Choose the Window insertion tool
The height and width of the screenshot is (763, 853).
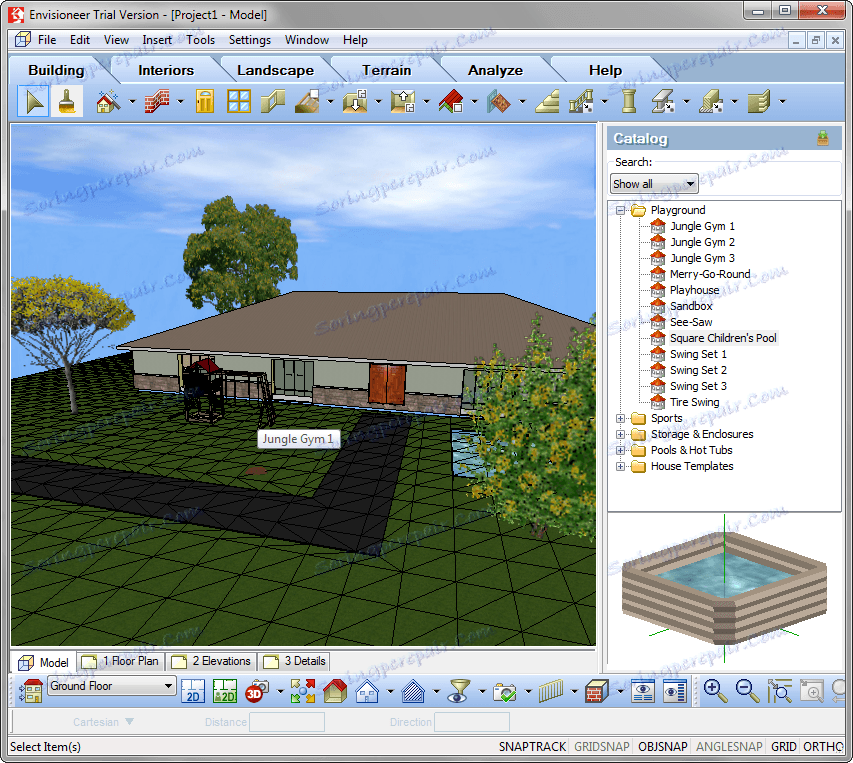[x=239, y=101]
